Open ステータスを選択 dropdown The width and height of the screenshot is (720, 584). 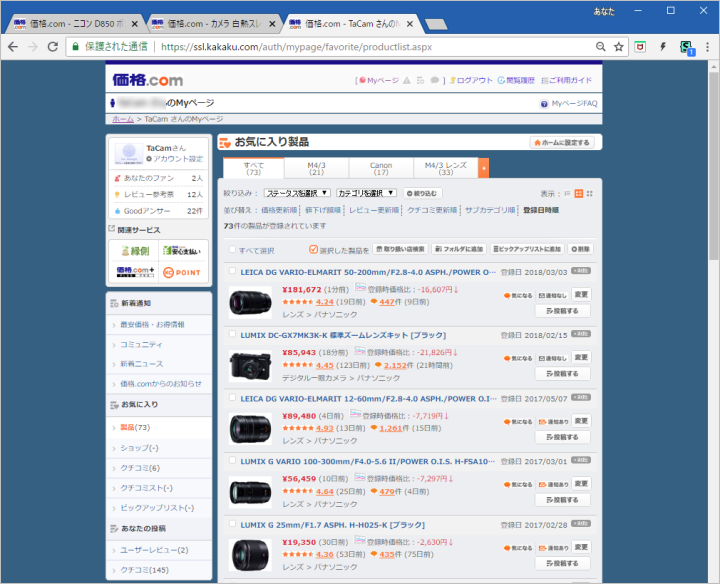[297, 193]
